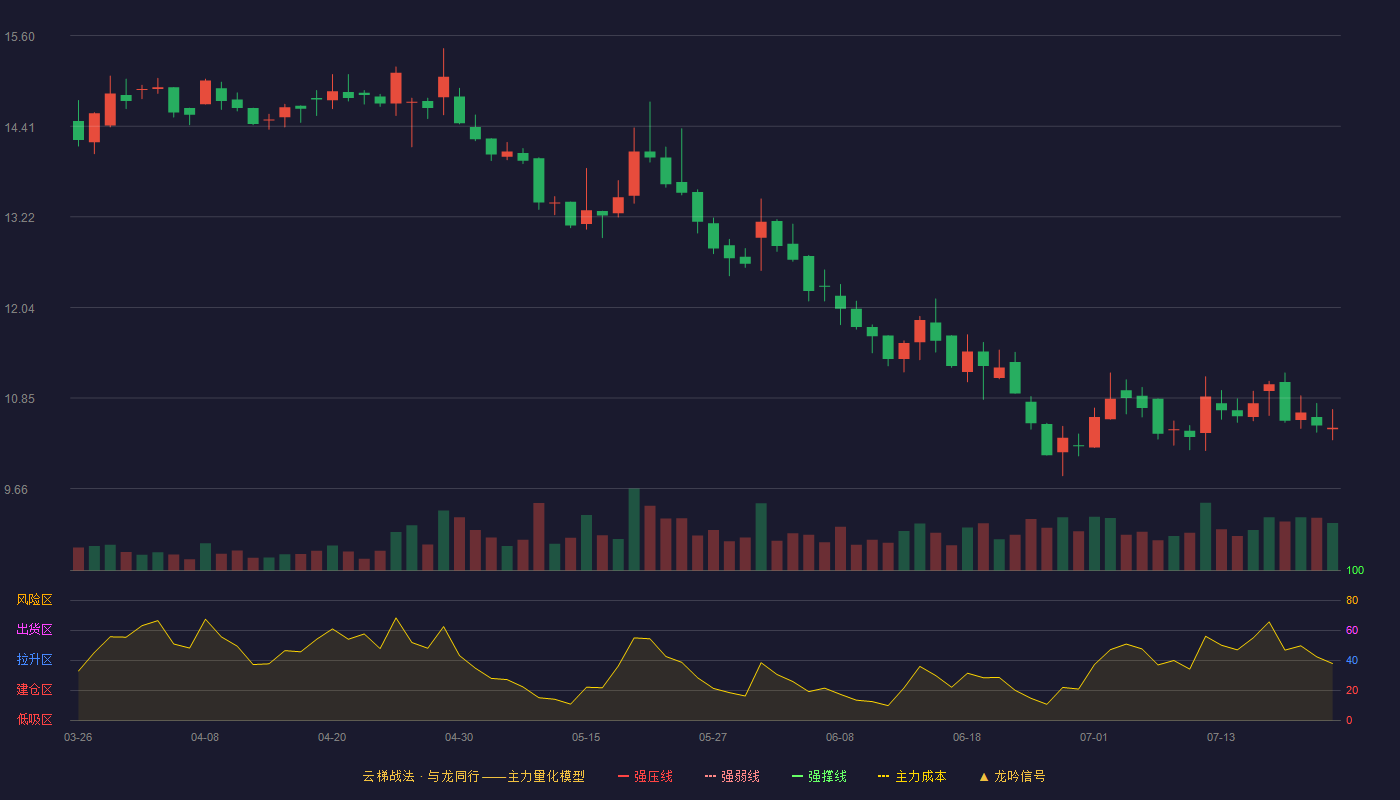This screenshot has height=800, width=1400.
Task: Toggle the 龙吟信号 legend entry
Action: pyautogui.click(x=1012, y=776)
